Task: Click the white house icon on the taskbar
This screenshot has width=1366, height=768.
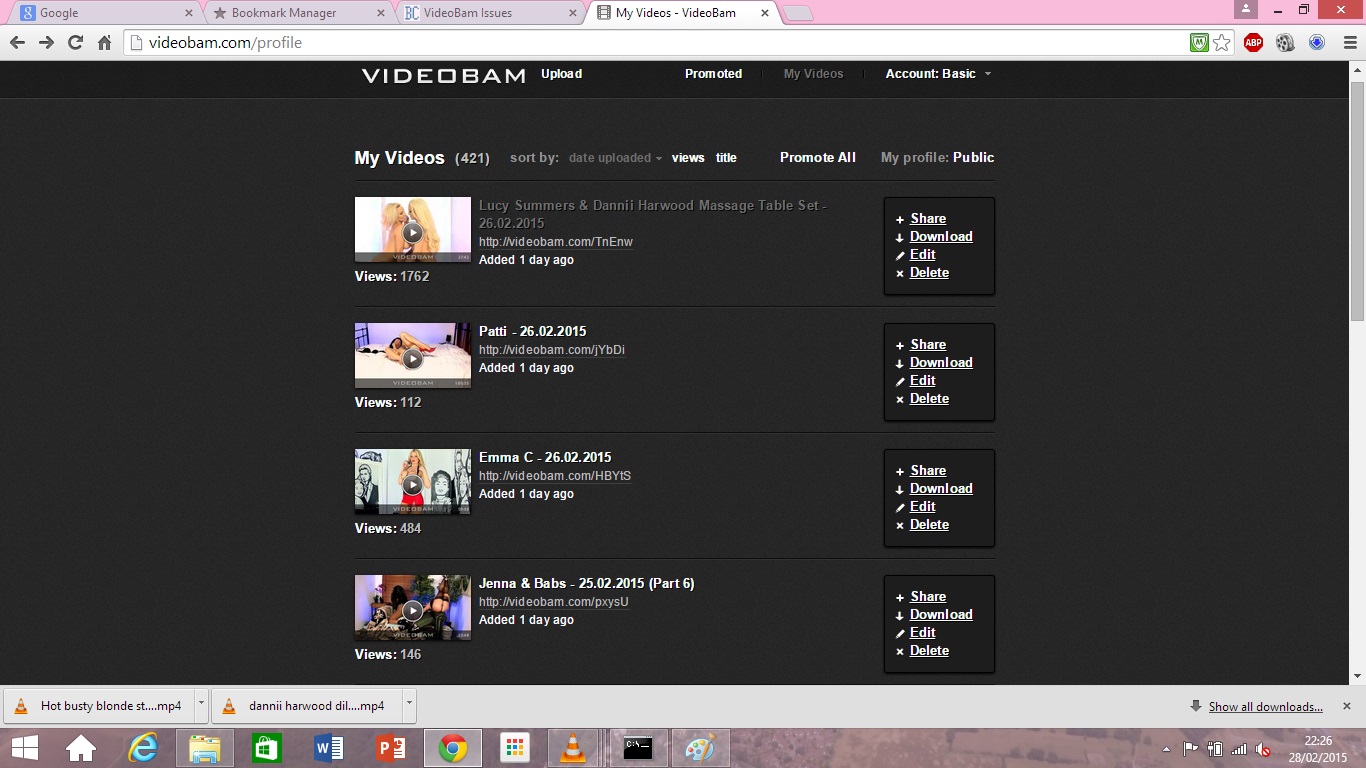Action: pyautogui.click(x=81, y=748)
